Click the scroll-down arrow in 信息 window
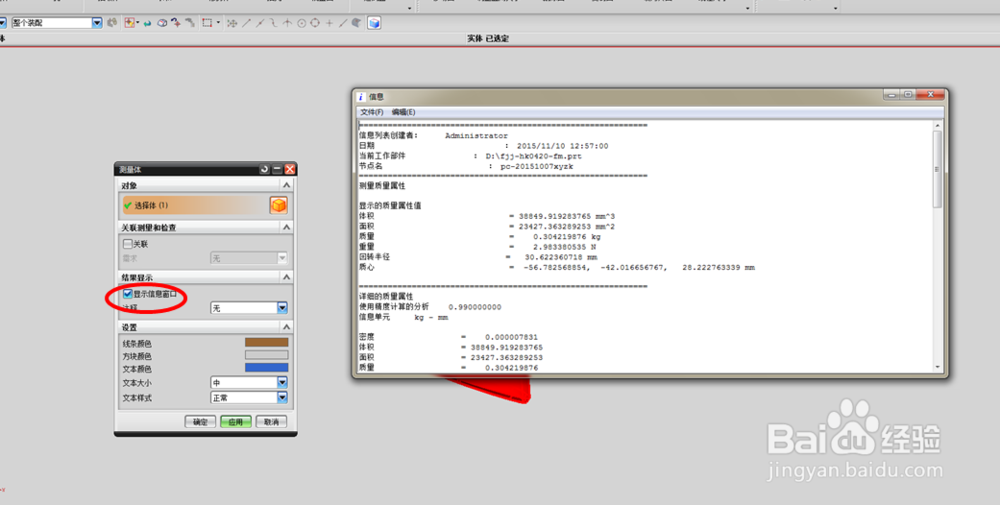 [x=937, y=367]
